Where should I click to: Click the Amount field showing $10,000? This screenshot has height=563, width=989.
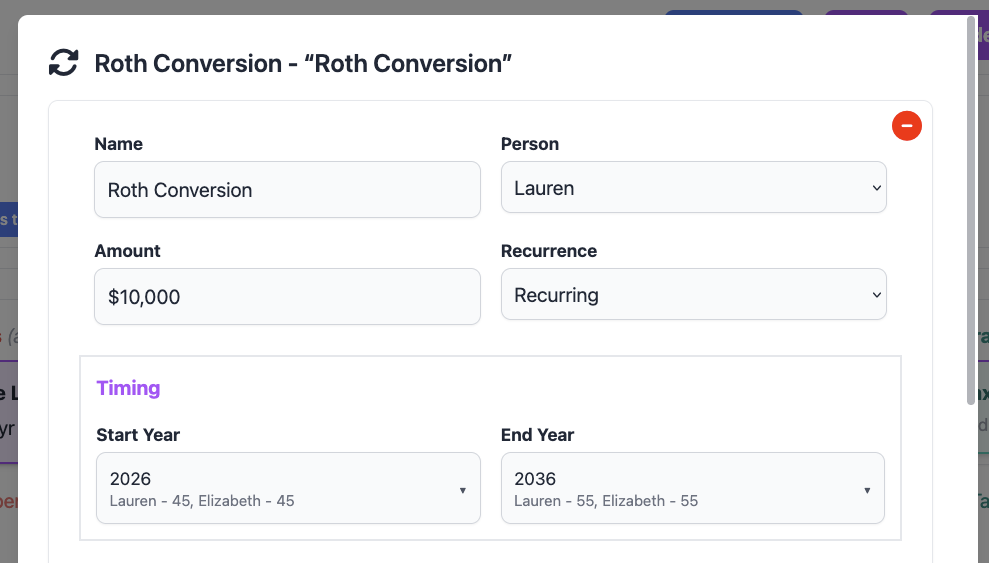[287, 297]
